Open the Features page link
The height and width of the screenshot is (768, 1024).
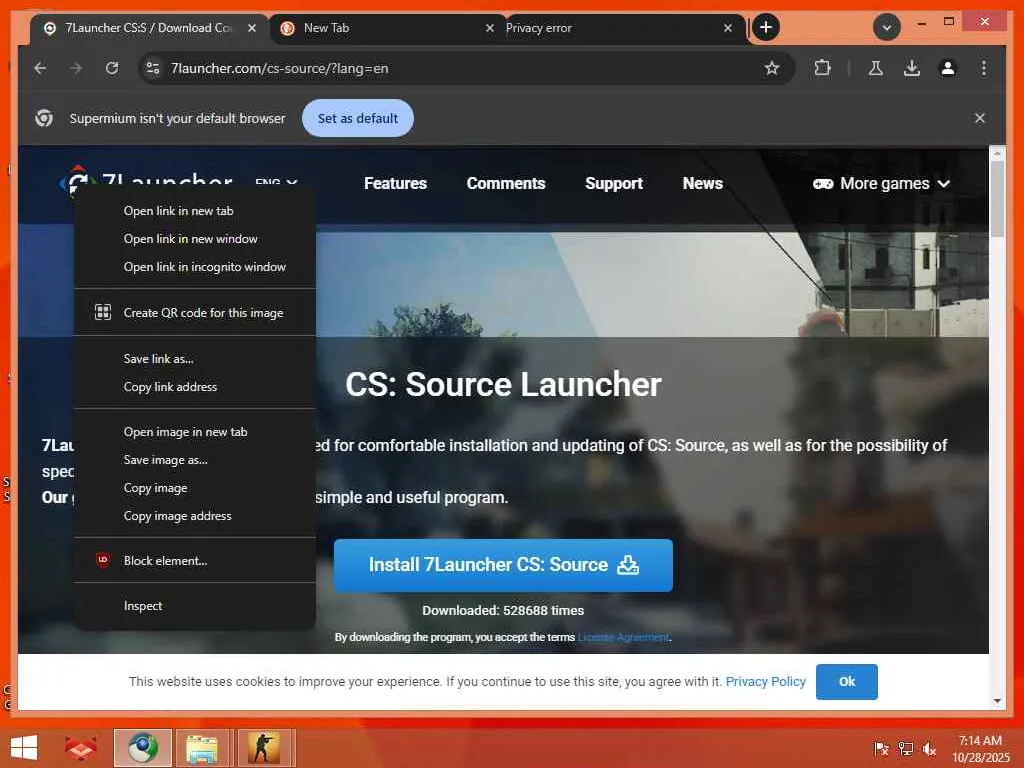pos(395,184)
